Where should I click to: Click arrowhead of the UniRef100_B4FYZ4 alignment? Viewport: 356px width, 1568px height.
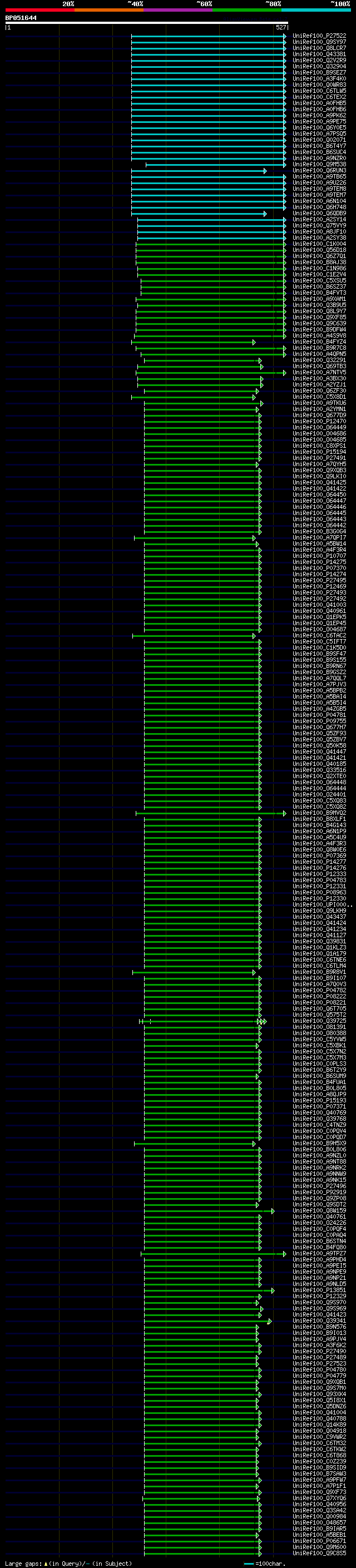[254, 342]
